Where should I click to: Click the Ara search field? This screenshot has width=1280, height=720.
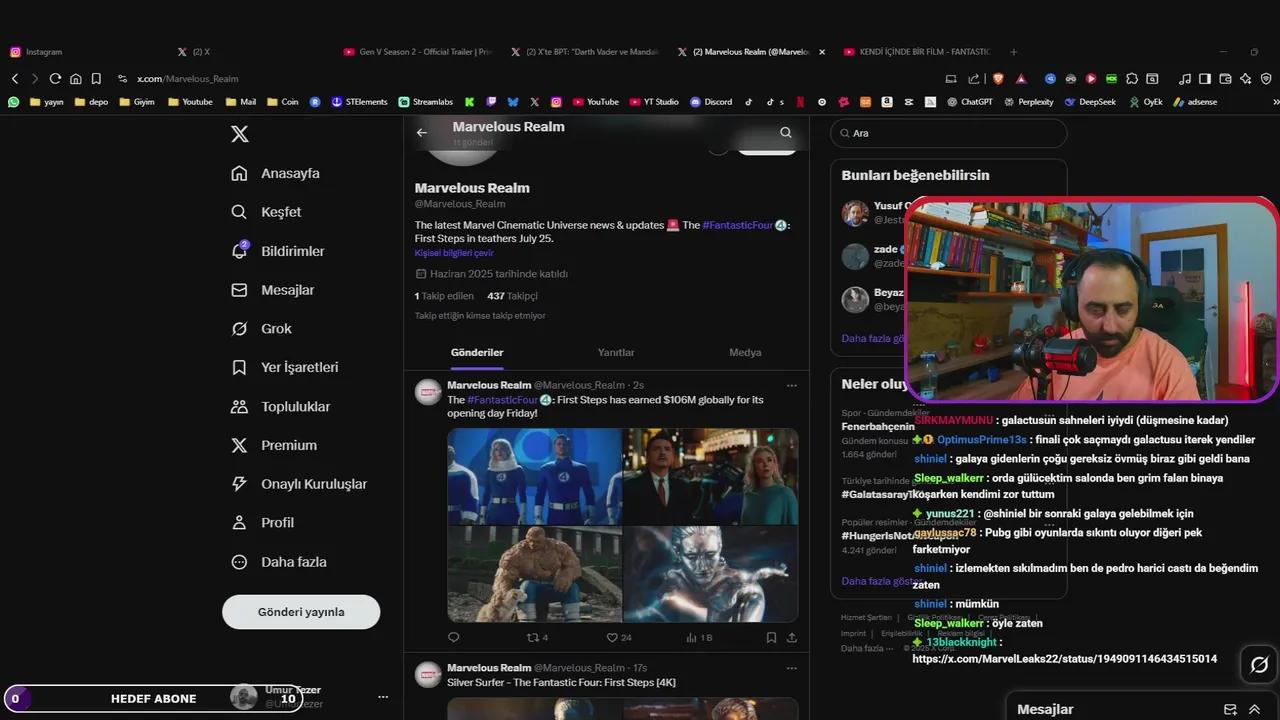tap(948, 133)
